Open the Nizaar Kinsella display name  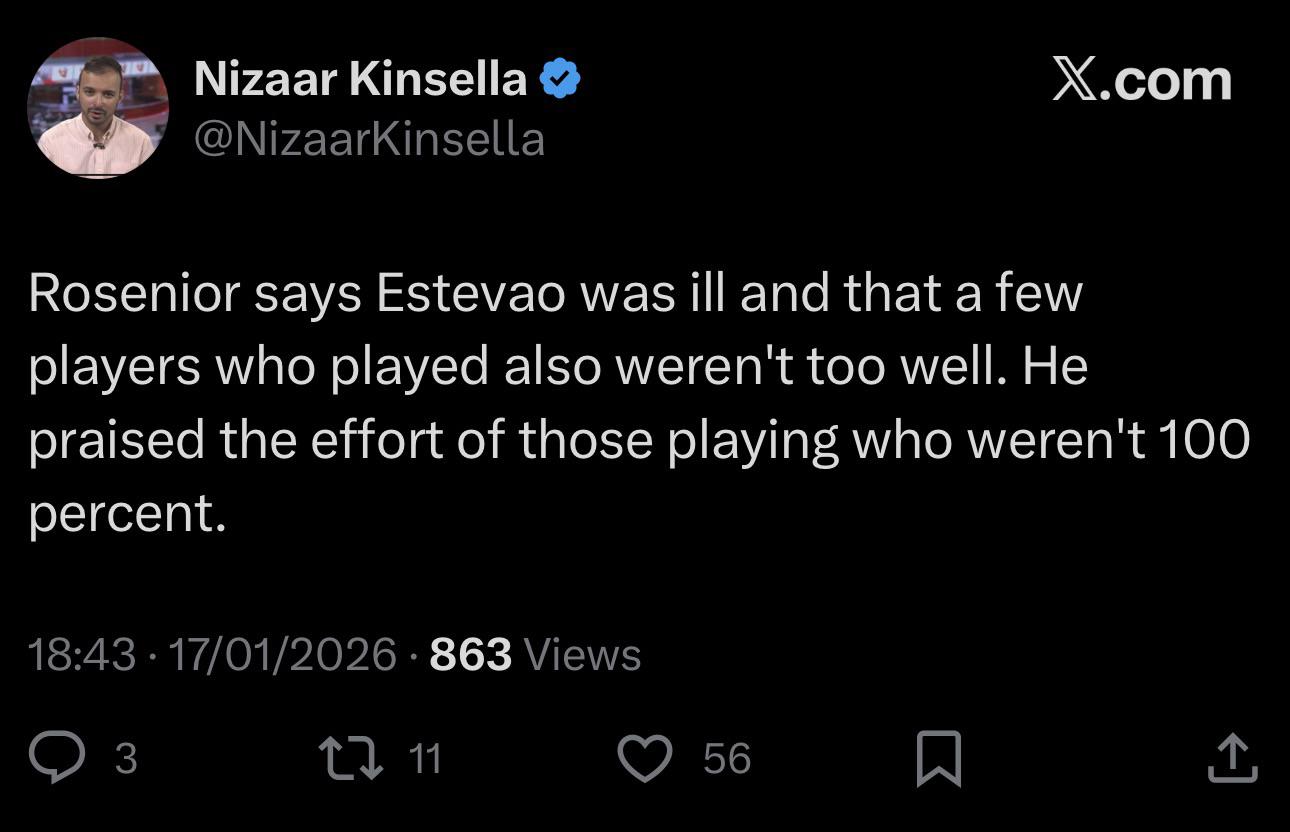pyautogui.click(x=360, y=80)
